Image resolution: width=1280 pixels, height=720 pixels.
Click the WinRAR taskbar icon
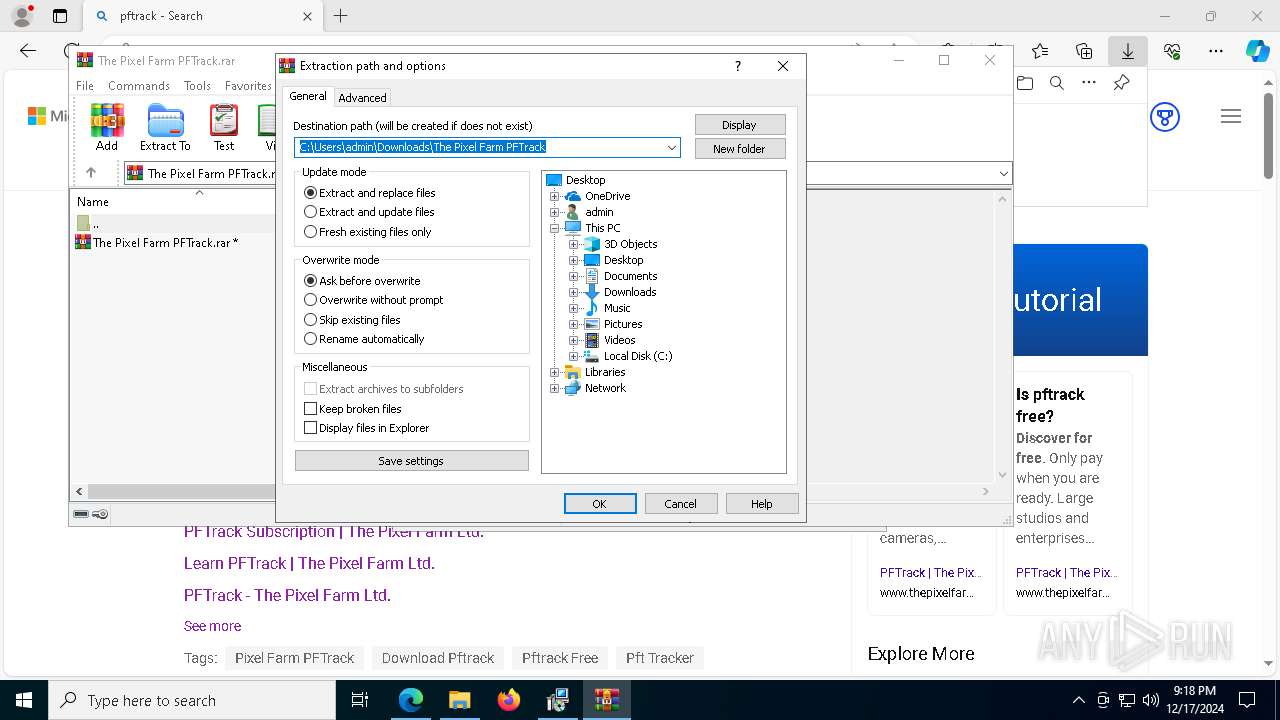pos(607,700)
